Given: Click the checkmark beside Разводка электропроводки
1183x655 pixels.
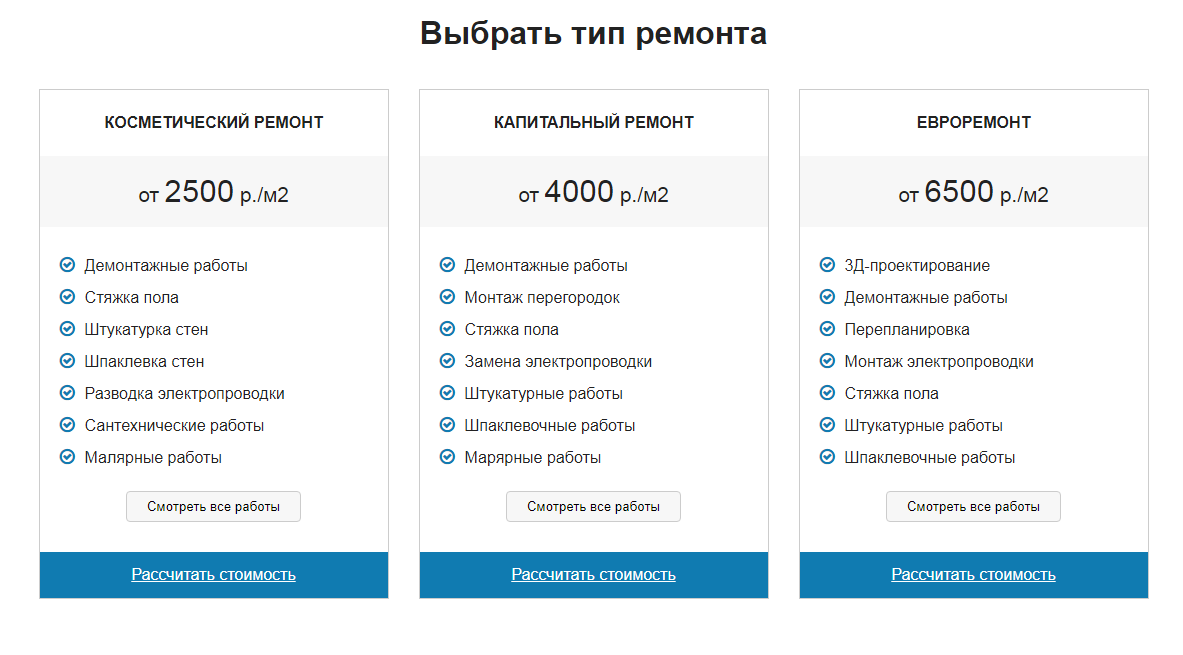Looking at the screenshot, I should pyautogui.click(x=65, y=393).
